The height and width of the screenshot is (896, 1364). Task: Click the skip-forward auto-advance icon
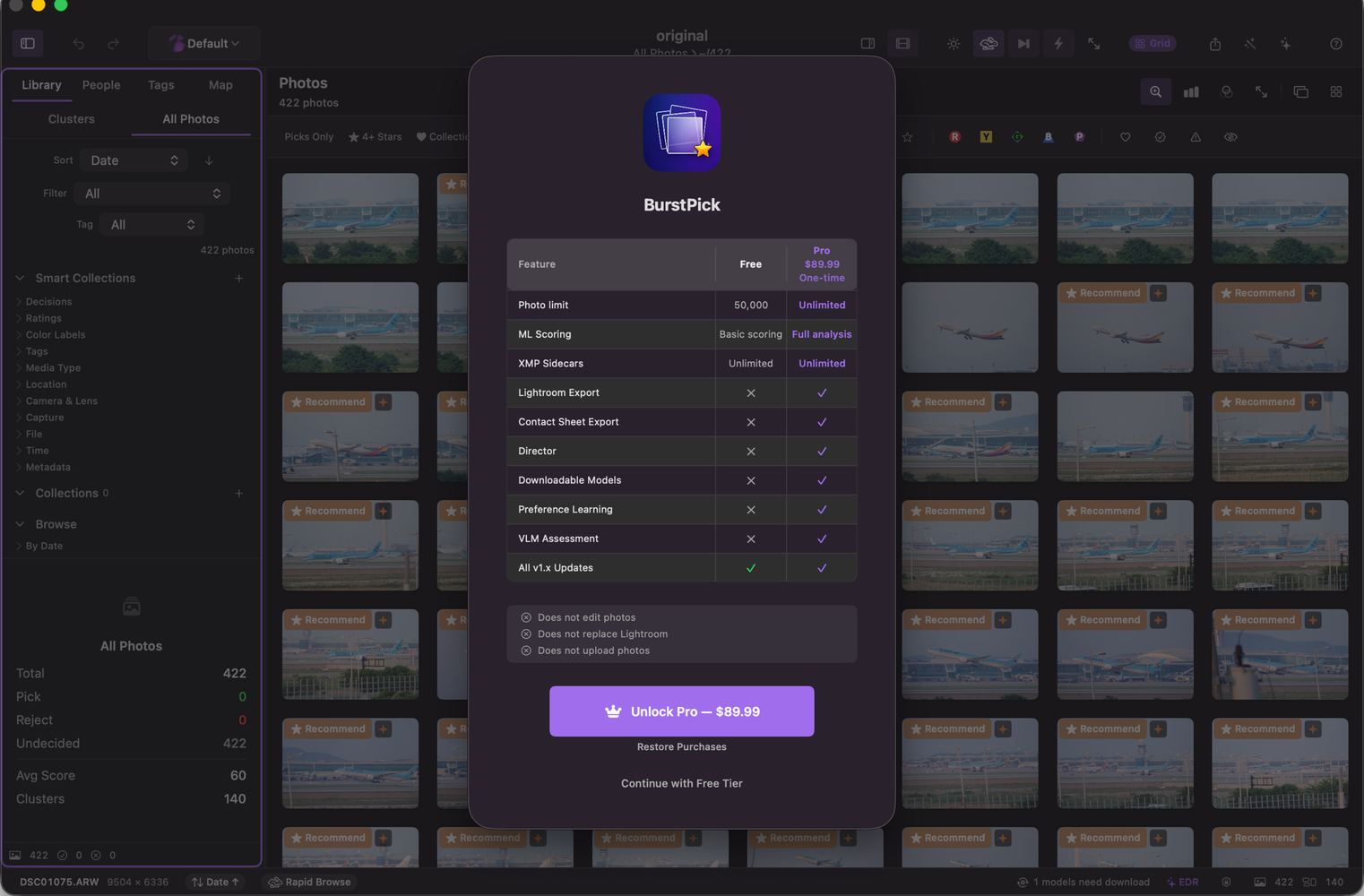(x=1023, y=43)
